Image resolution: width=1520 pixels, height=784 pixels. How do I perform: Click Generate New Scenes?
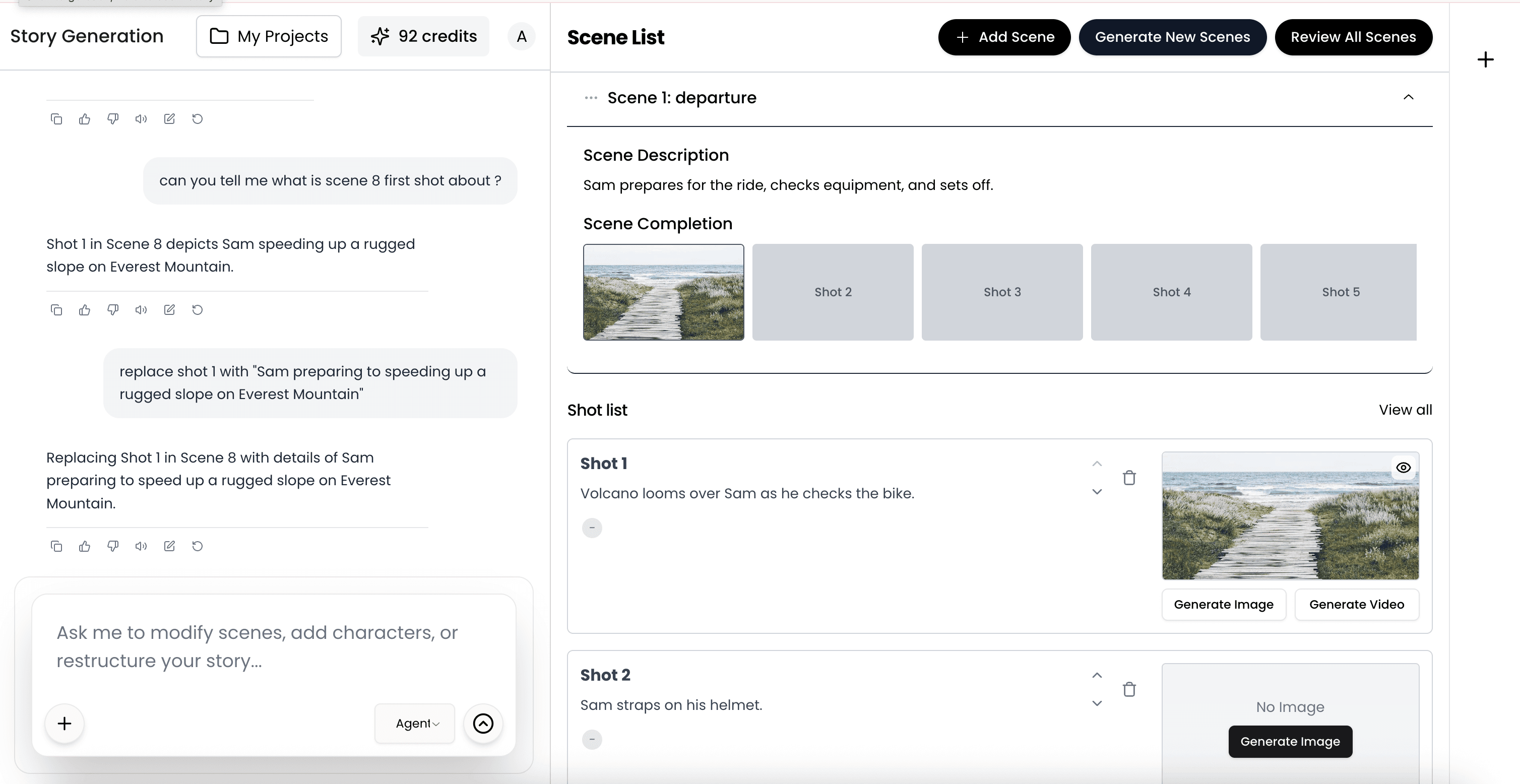pyautogui.click(x=1172, y=37)
